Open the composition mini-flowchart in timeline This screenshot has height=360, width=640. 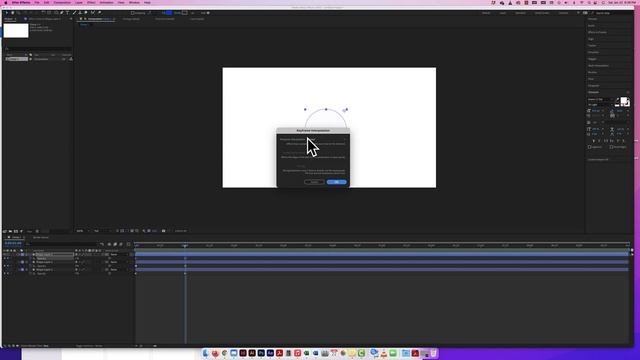coord(102,244)
